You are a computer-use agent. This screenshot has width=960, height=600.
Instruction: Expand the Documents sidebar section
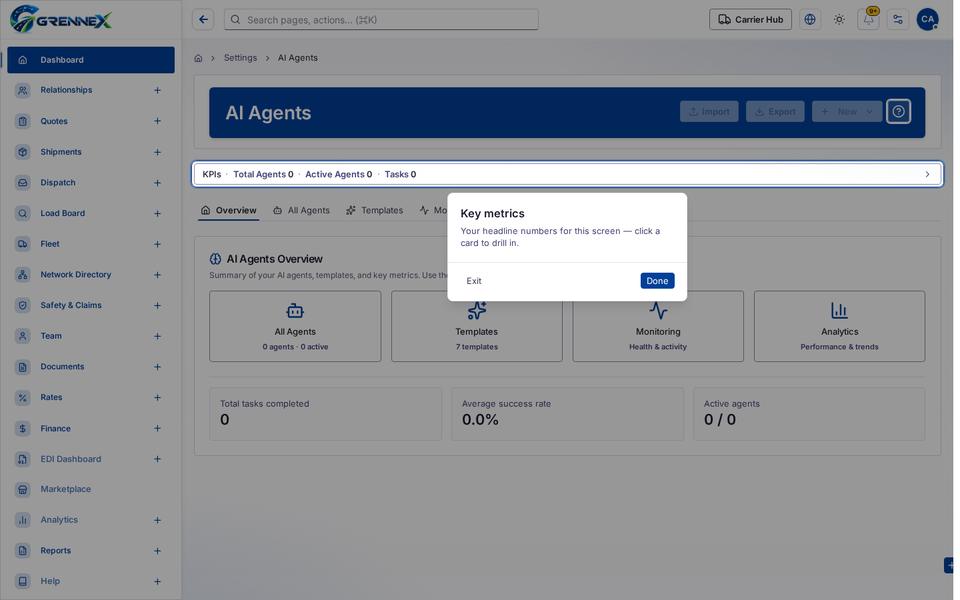(157, 367)
